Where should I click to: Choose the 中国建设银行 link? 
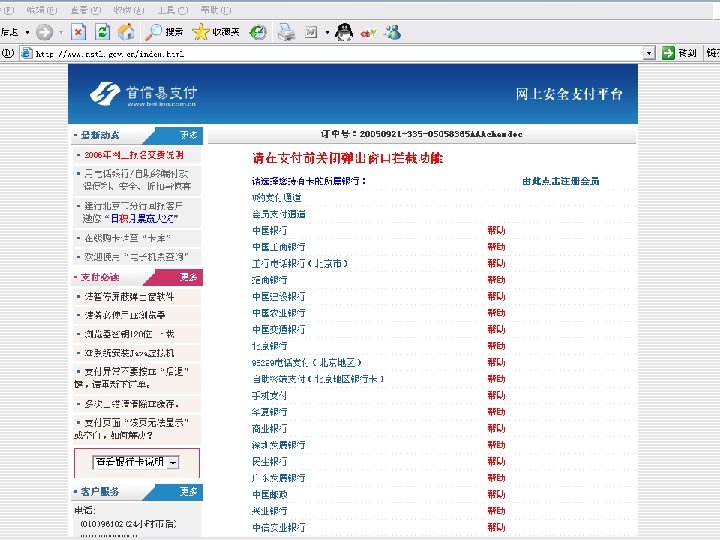tap(279, 297)
